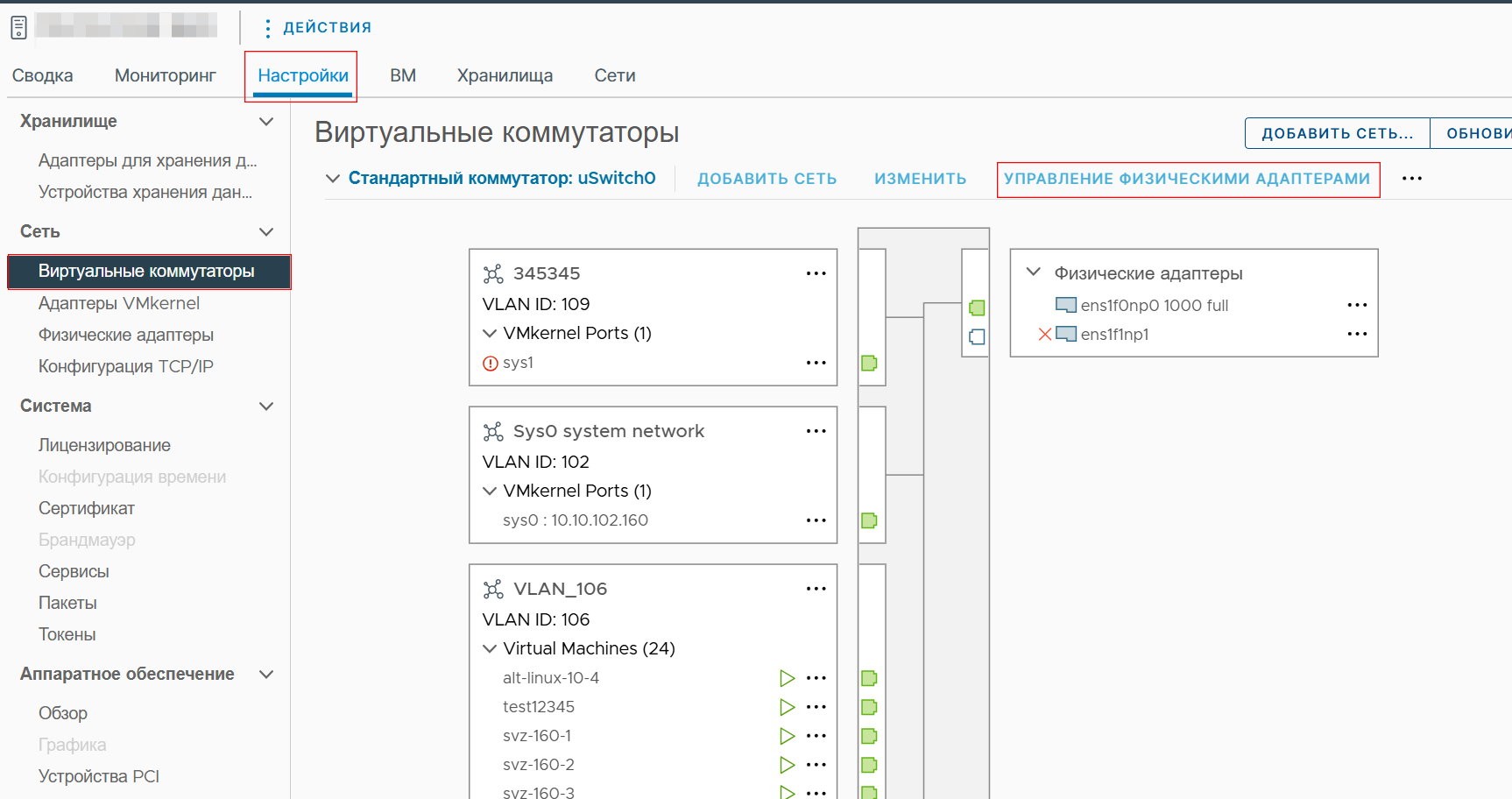Collapse the Хранилище sidebar section

coord(266,121)
